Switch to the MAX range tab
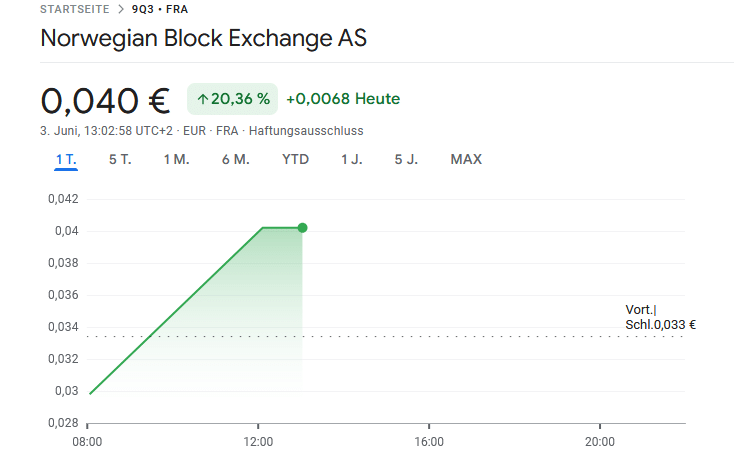 point(466,159)
